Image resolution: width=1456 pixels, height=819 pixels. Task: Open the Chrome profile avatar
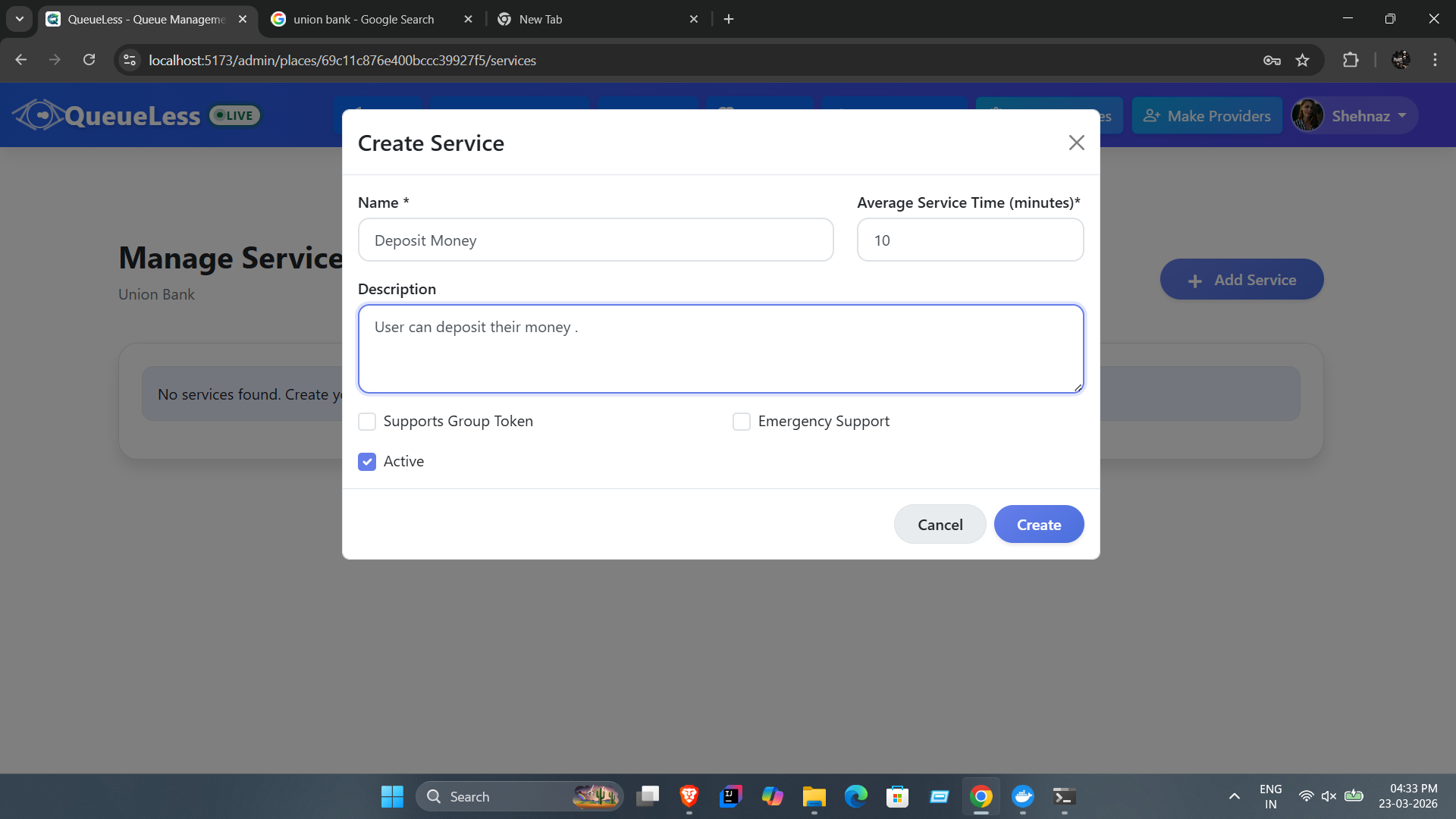coord(1401,60)
